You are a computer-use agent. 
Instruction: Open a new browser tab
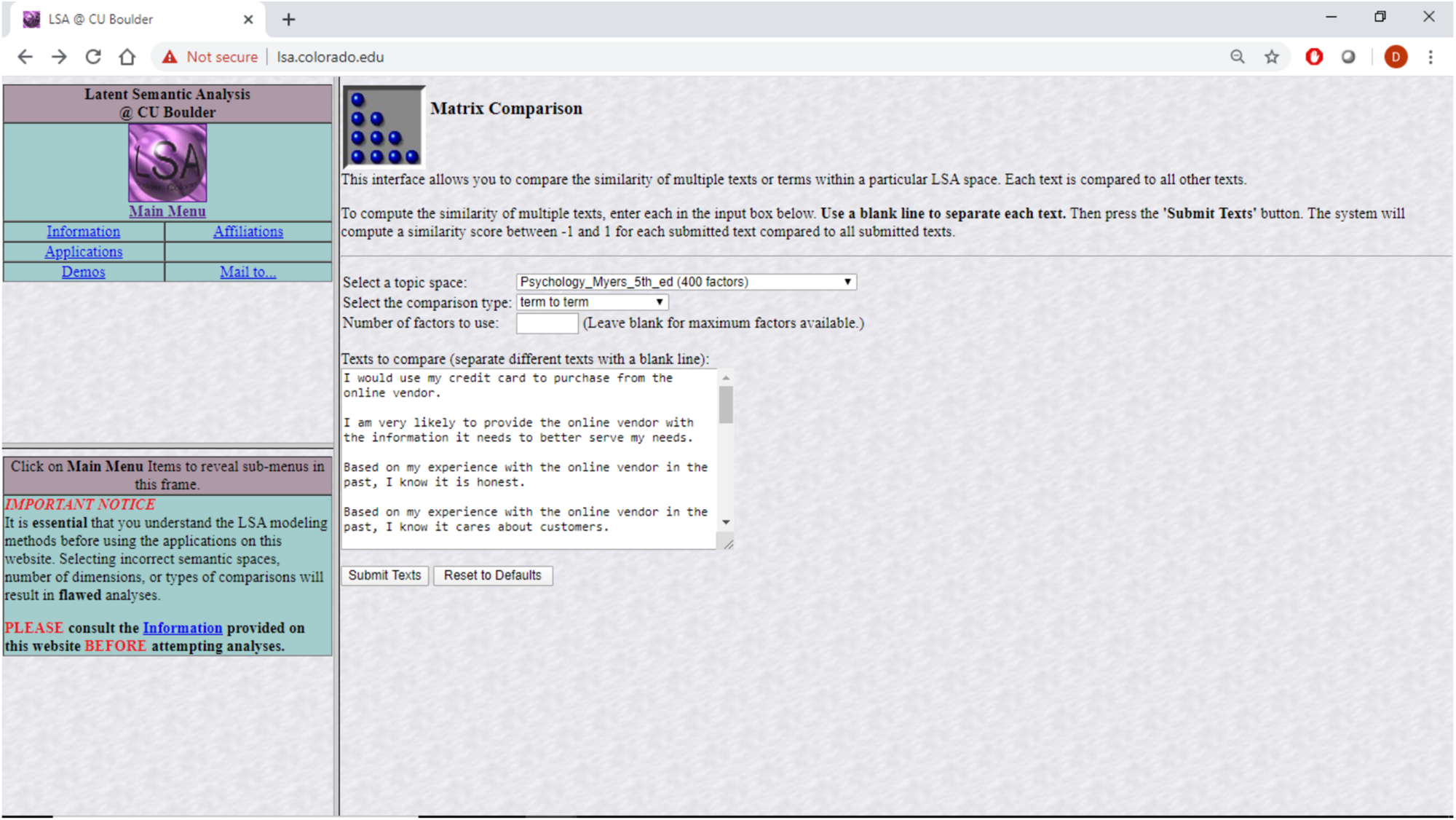289,20
